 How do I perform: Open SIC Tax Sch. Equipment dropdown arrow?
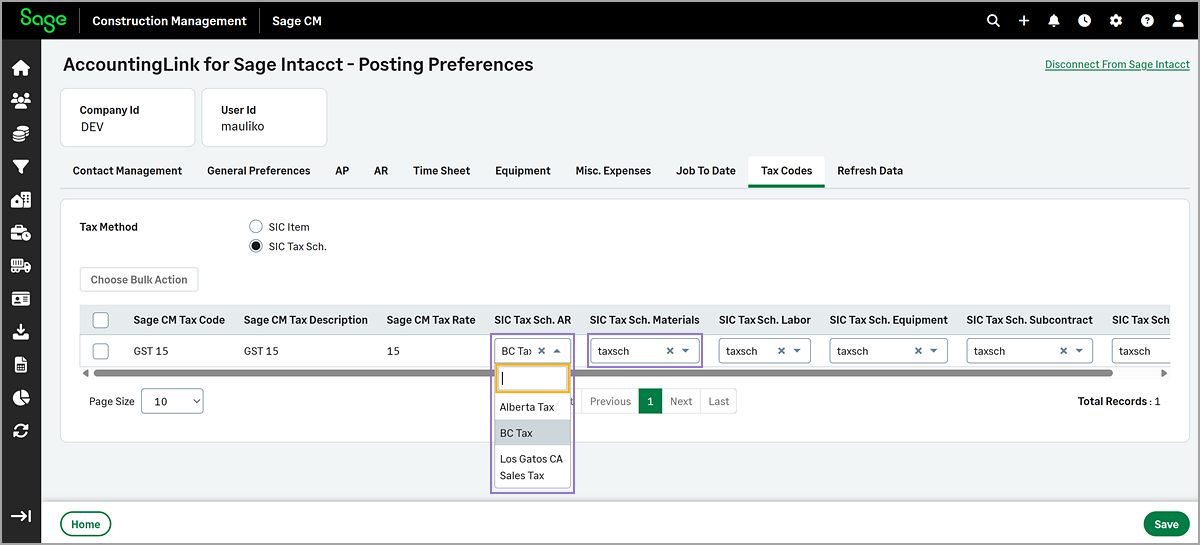[934, 351]
